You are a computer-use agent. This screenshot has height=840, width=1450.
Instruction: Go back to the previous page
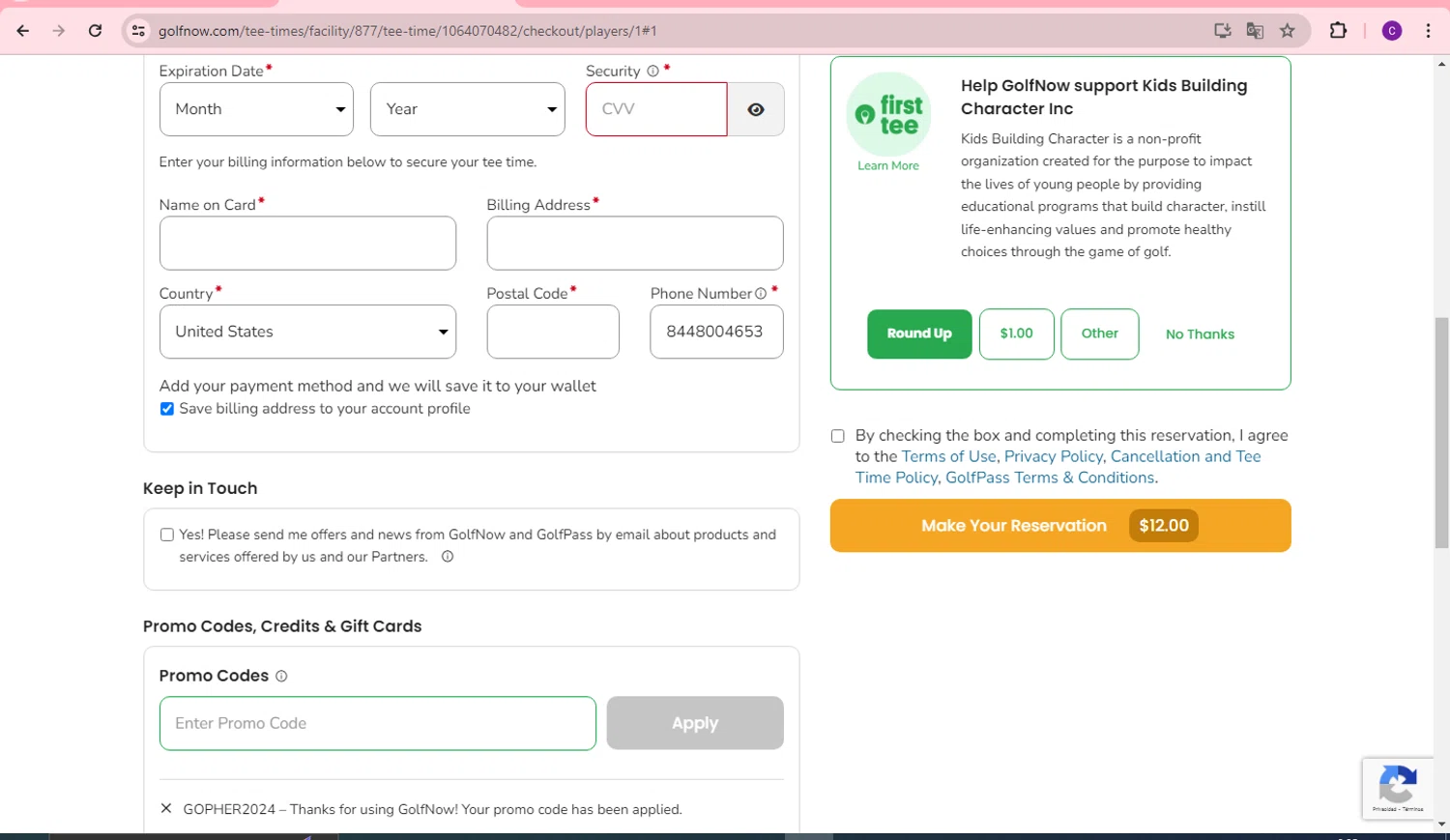(x=23, y=31)
